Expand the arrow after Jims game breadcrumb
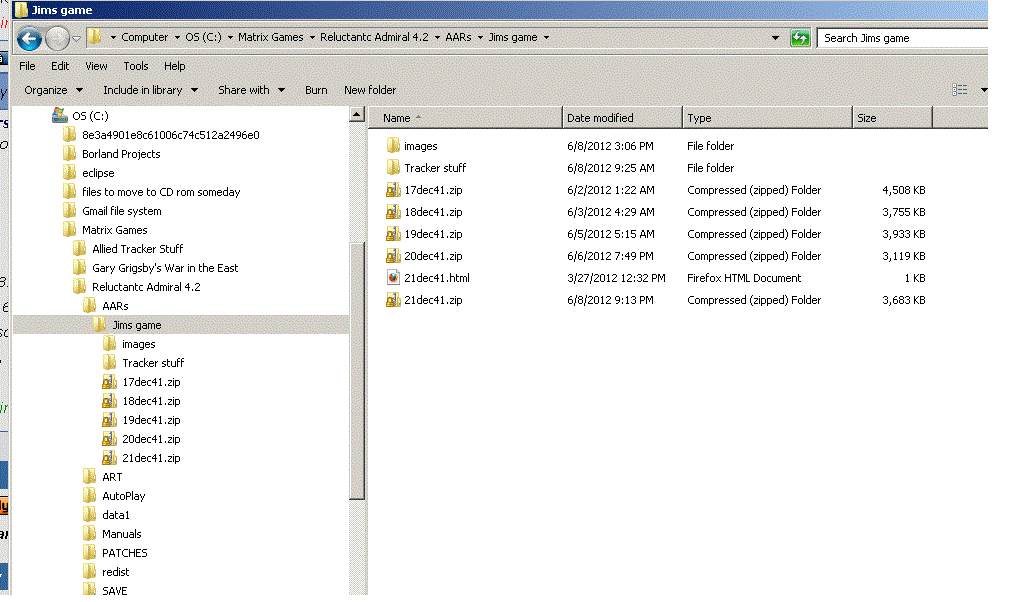This screenshot has height=602, width=1017. (x=546, y=38)
